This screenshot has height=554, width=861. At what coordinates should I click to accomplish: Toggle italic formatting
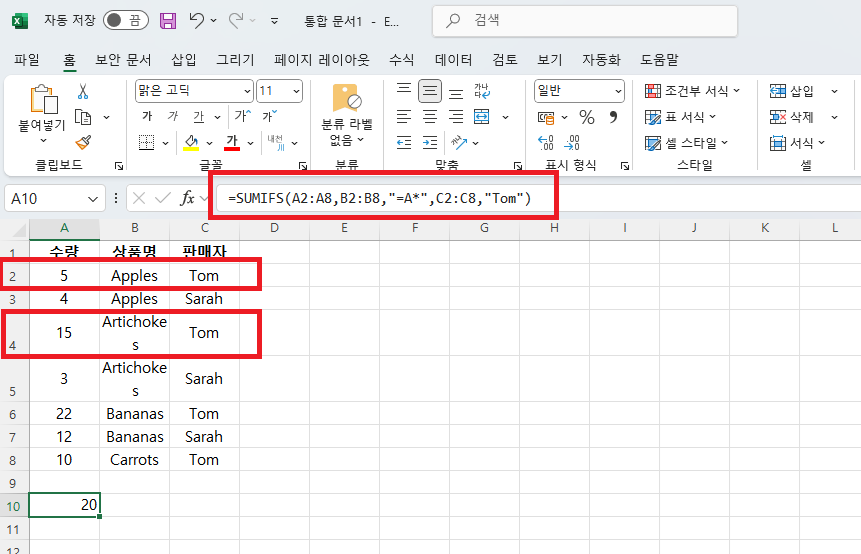(172, 116)
